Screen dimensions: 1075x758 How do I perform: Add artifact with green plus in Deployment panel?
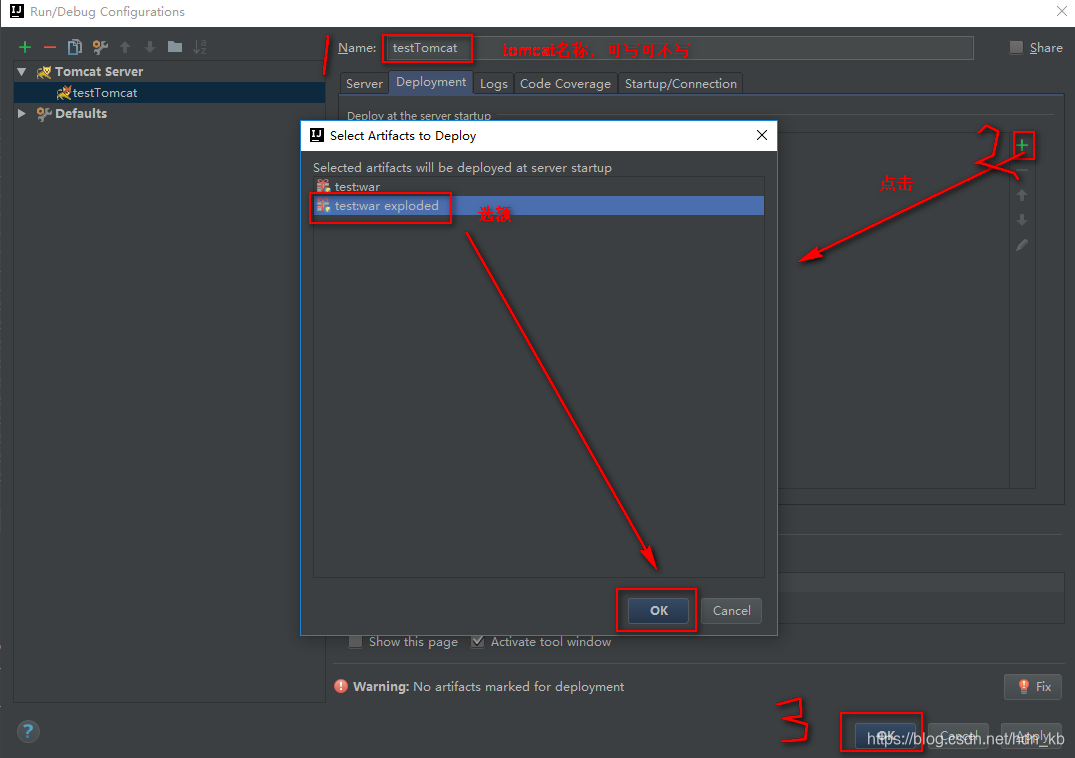1022,145
